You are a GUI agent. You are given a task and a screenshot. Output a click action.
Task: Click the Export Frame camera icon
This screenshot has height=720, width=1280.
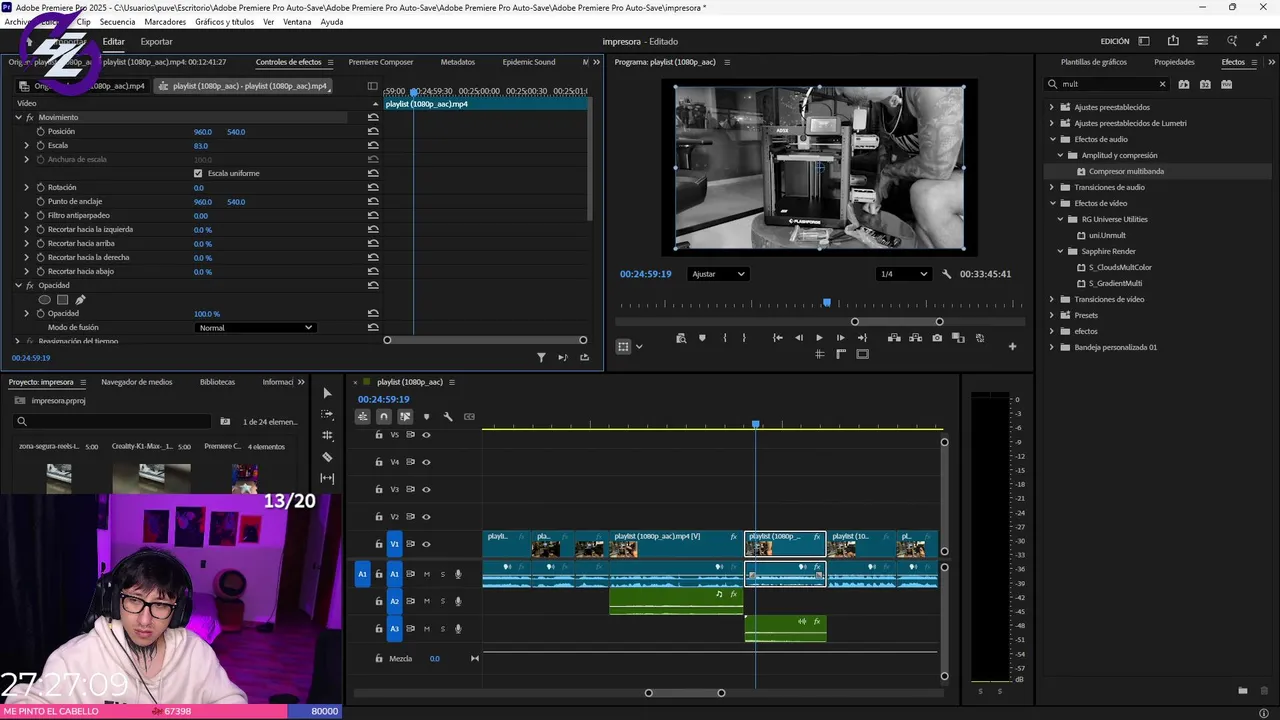pos(937,338)
